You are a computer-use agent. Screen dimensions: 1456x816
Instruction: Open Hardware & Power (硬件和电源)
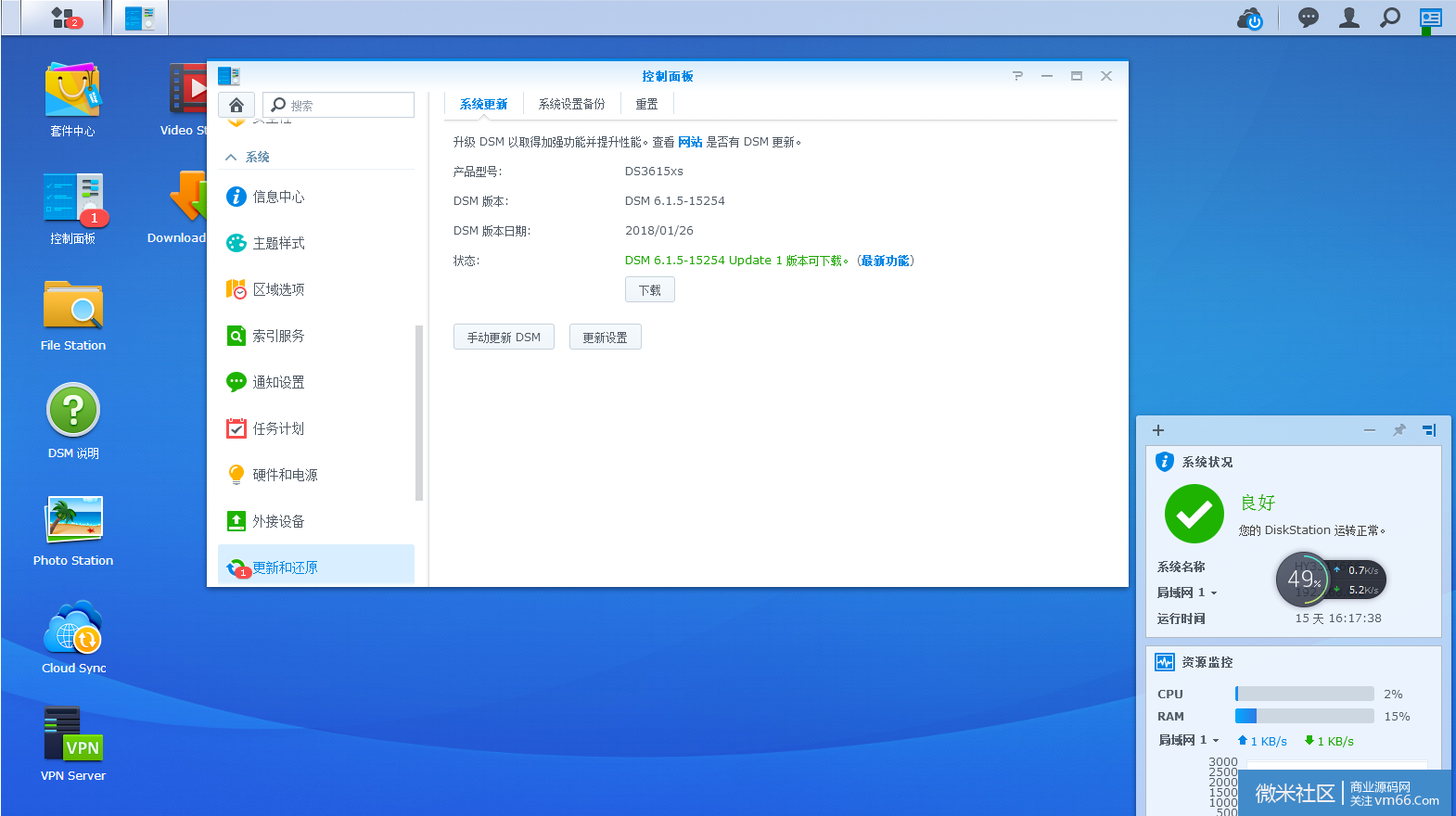[316, 475]
